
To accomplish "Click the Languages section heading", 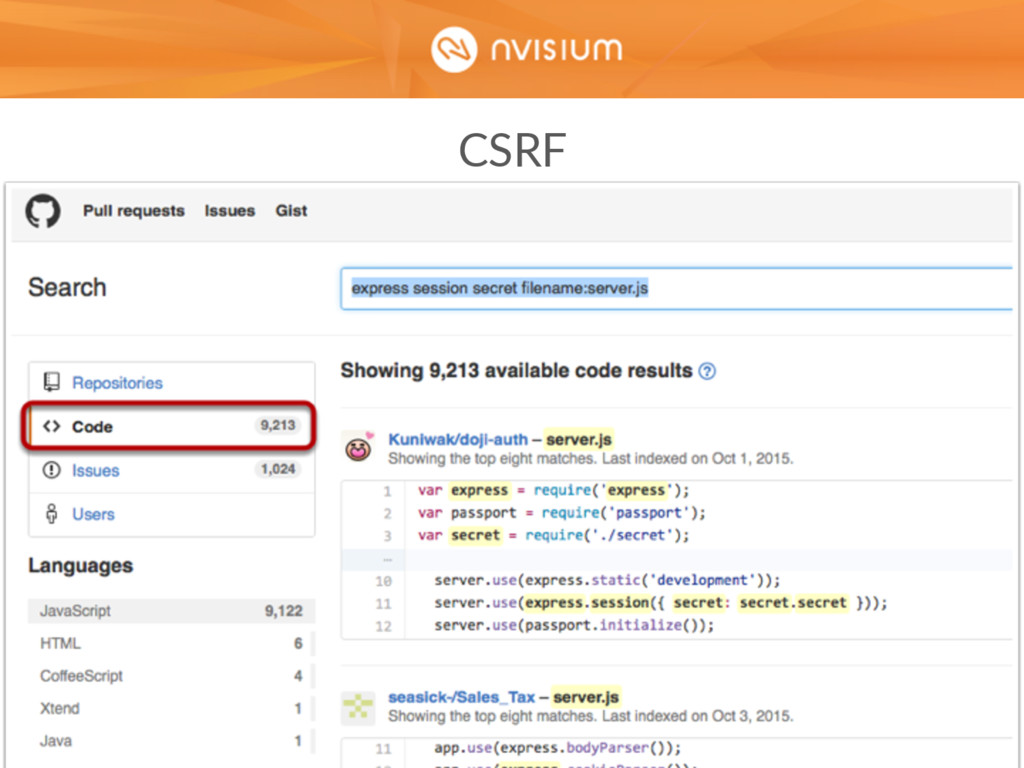I will pyautogui.click(x=80, y=566).
